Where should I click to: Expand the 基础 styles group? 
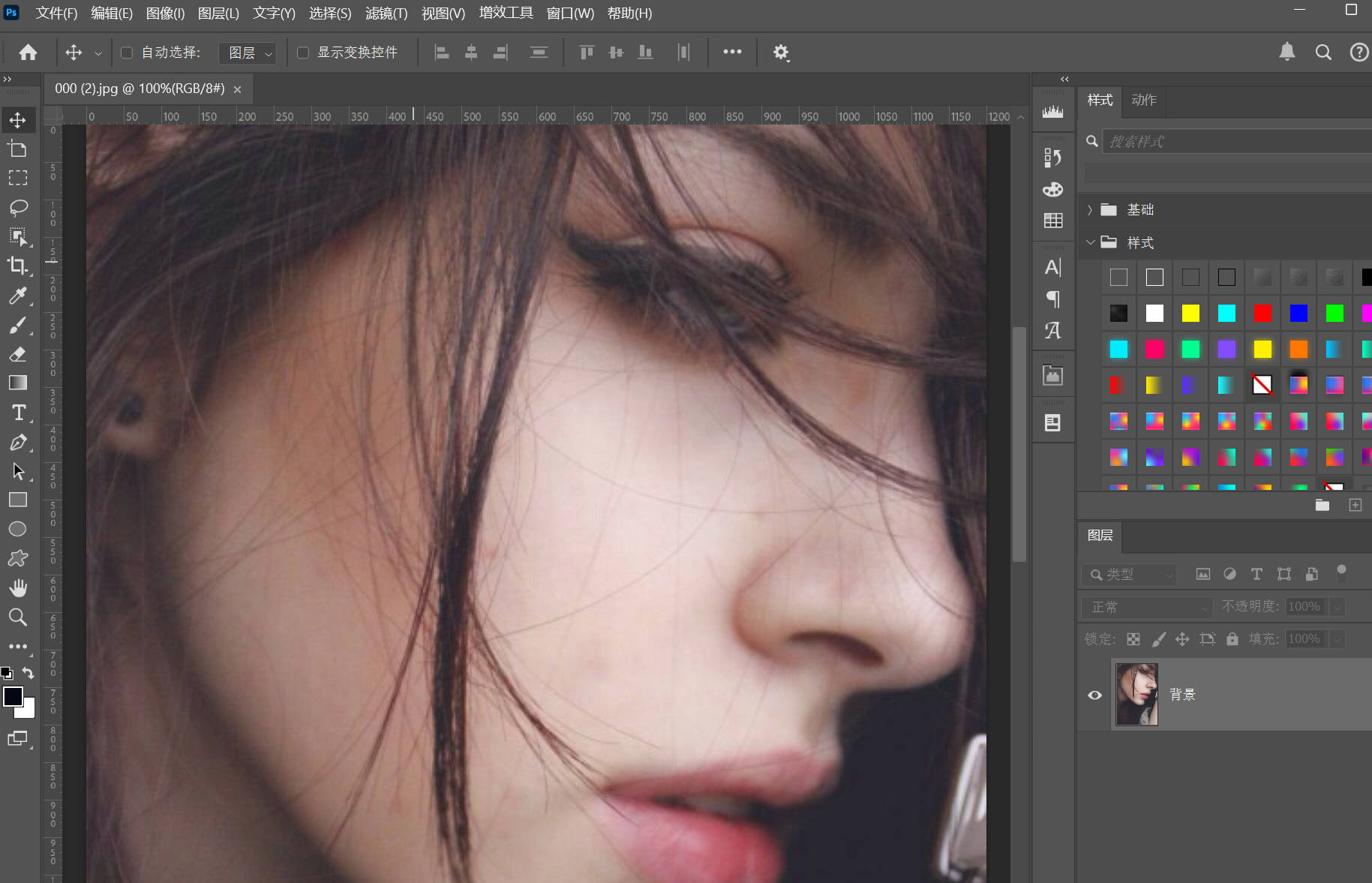click(1089, 209)
